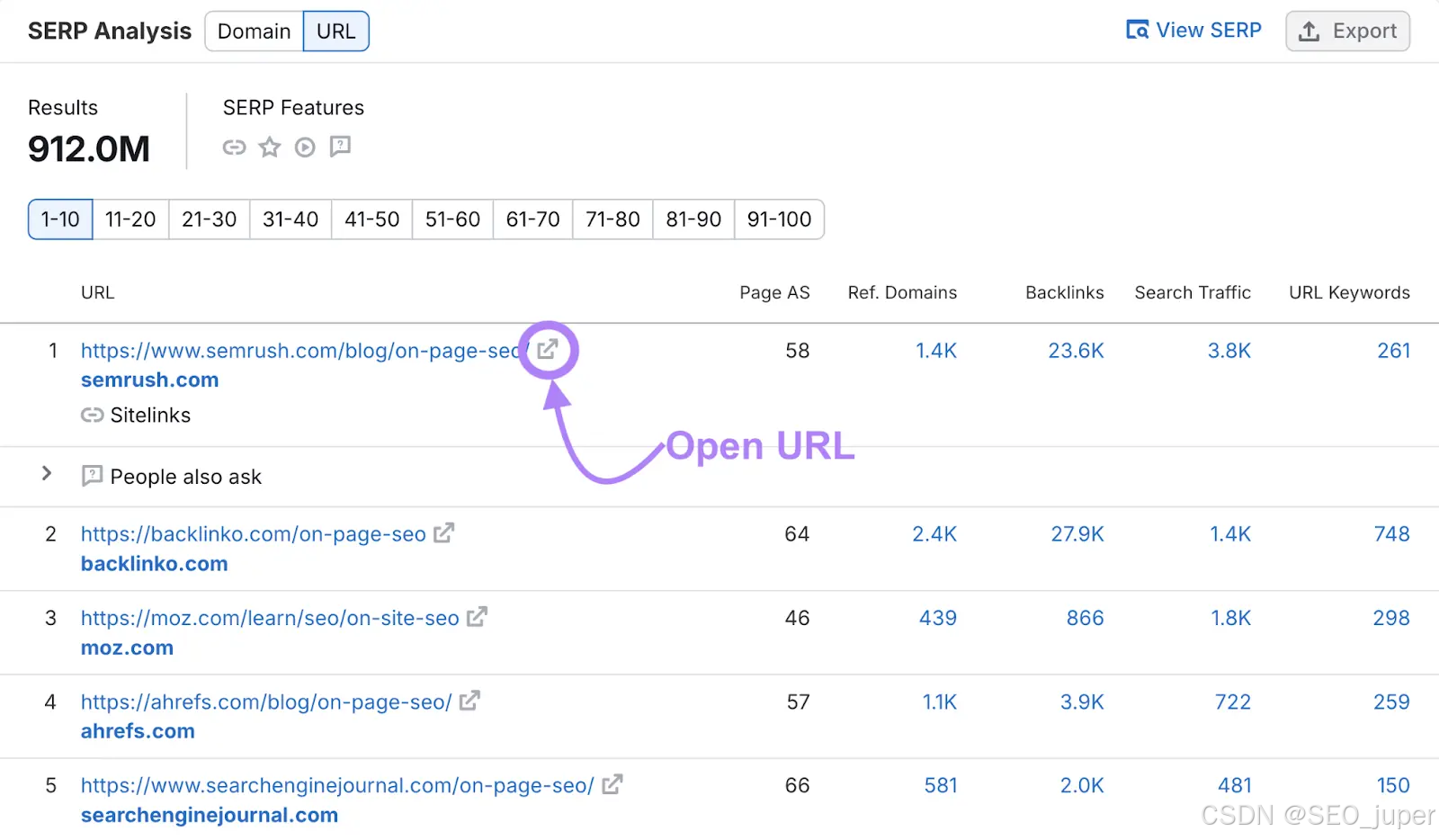Open moz.com URL external link icon
This screenshot has height=840, width=1439.
coord(477,616)
